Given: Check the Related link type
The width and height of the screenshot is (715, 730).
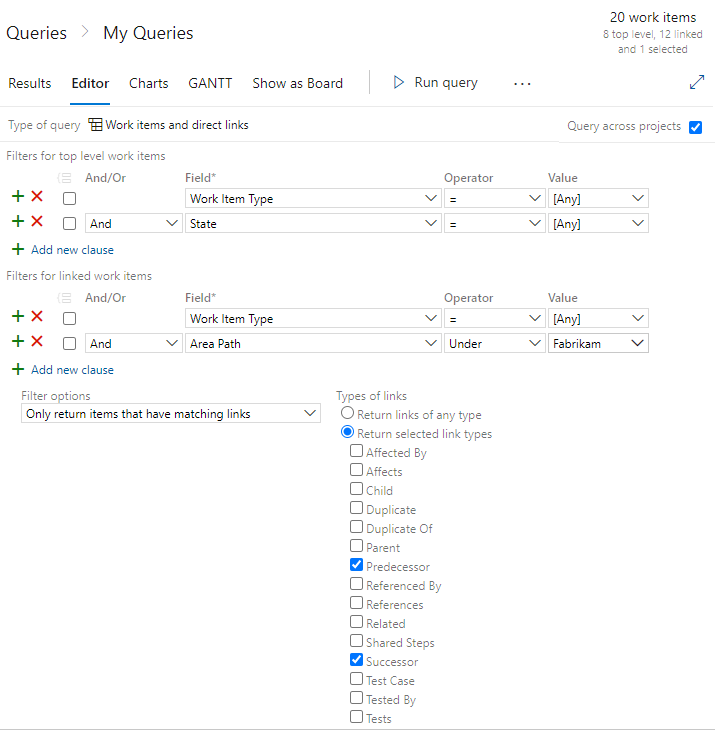Looking at the screenshot, I should tap(357, 622).
